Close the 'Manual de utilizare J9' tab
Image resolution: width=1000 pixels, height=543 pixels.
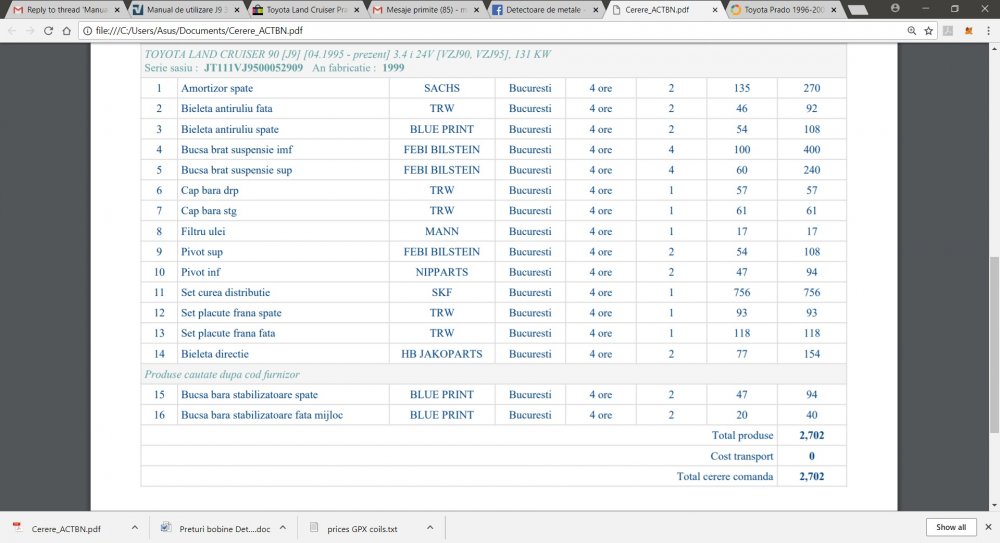[x=237, y=10]
